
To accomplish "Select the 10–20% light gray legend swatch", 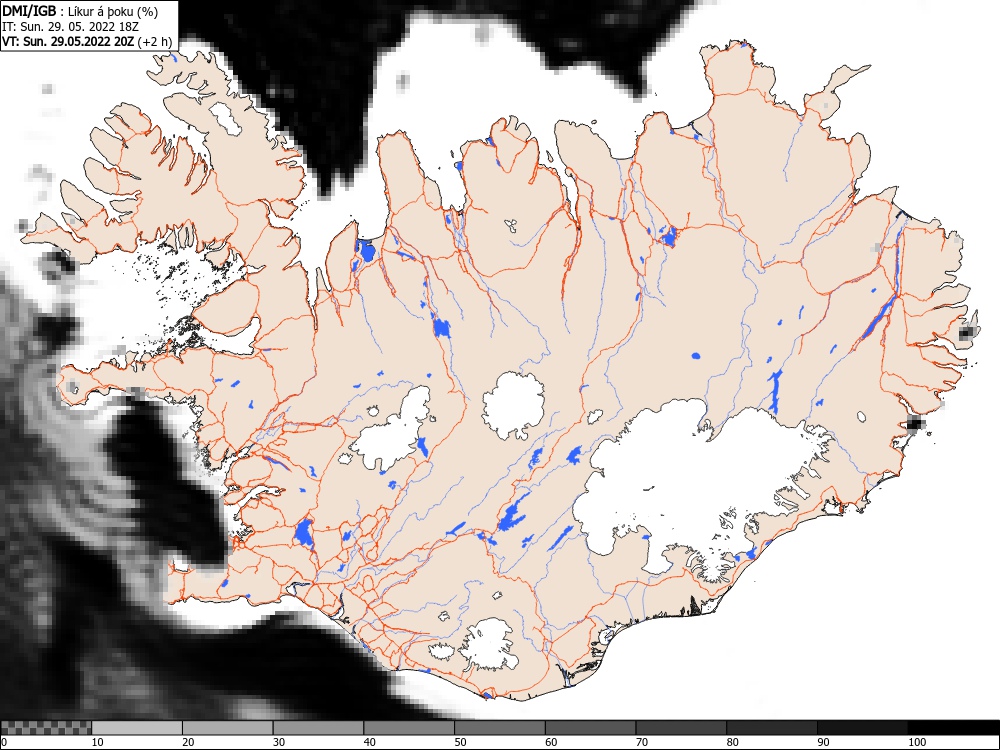I will pos(137,728).
